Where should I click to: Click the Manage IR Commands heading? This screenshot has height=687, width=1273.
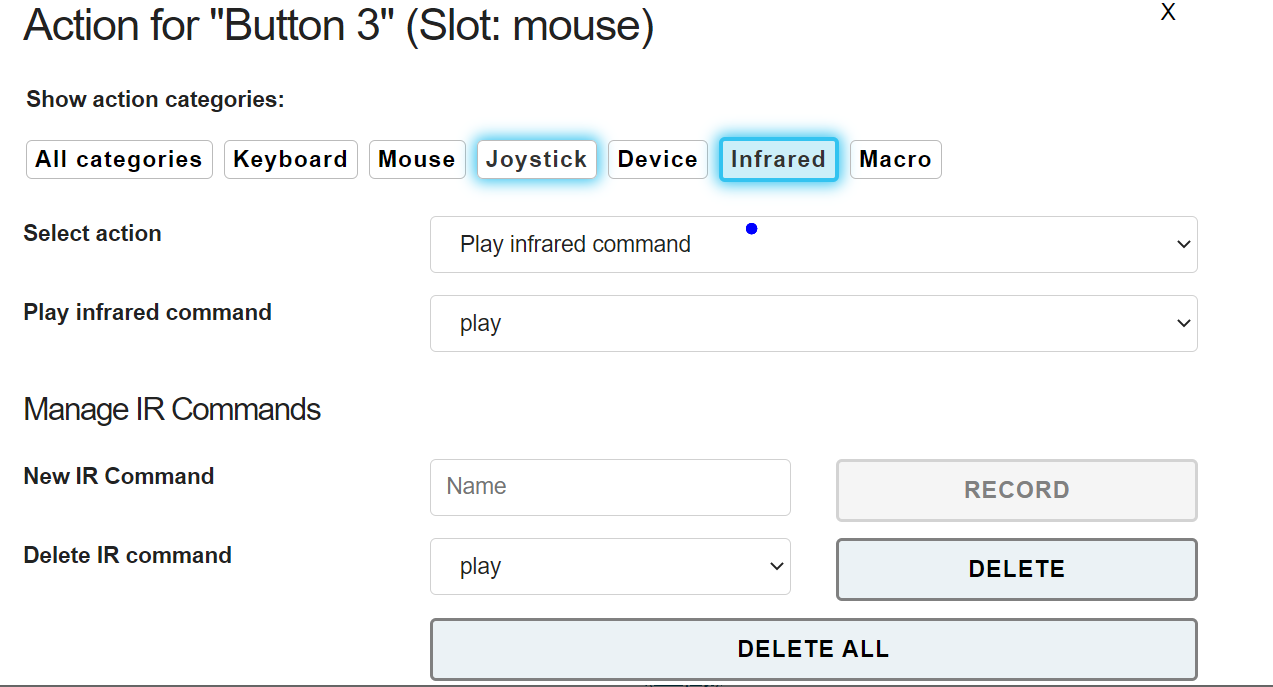(x=172, y=409)
